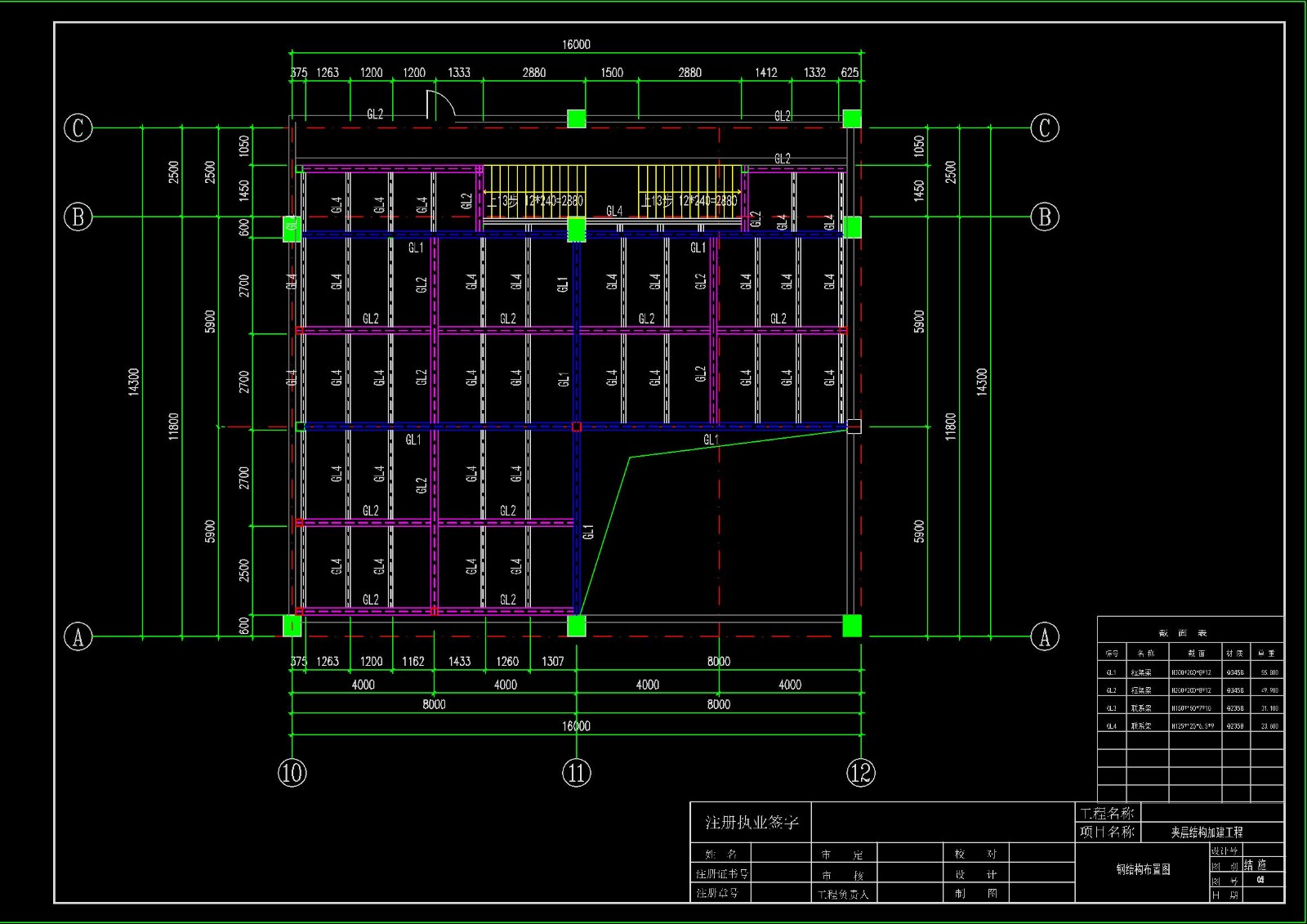Select the red node at beam grid center
This screenshot has width=1307, height=924.
[x=577, y=426]
